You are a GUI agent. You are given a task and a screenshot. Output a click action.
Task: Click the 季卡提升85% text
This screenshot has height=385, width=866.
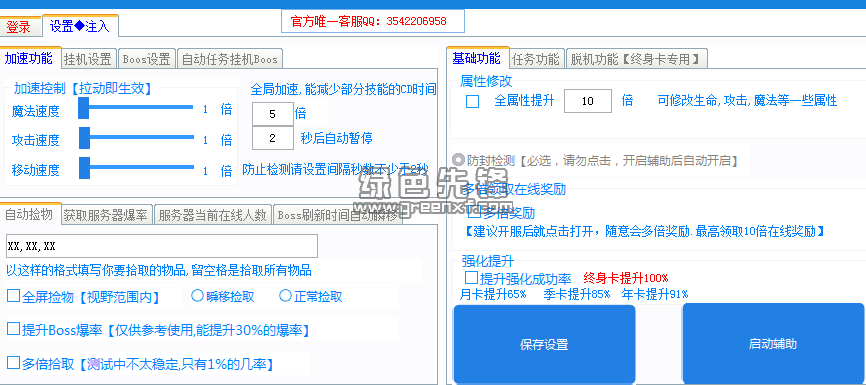pyautogui.click(x=577, y=294)
